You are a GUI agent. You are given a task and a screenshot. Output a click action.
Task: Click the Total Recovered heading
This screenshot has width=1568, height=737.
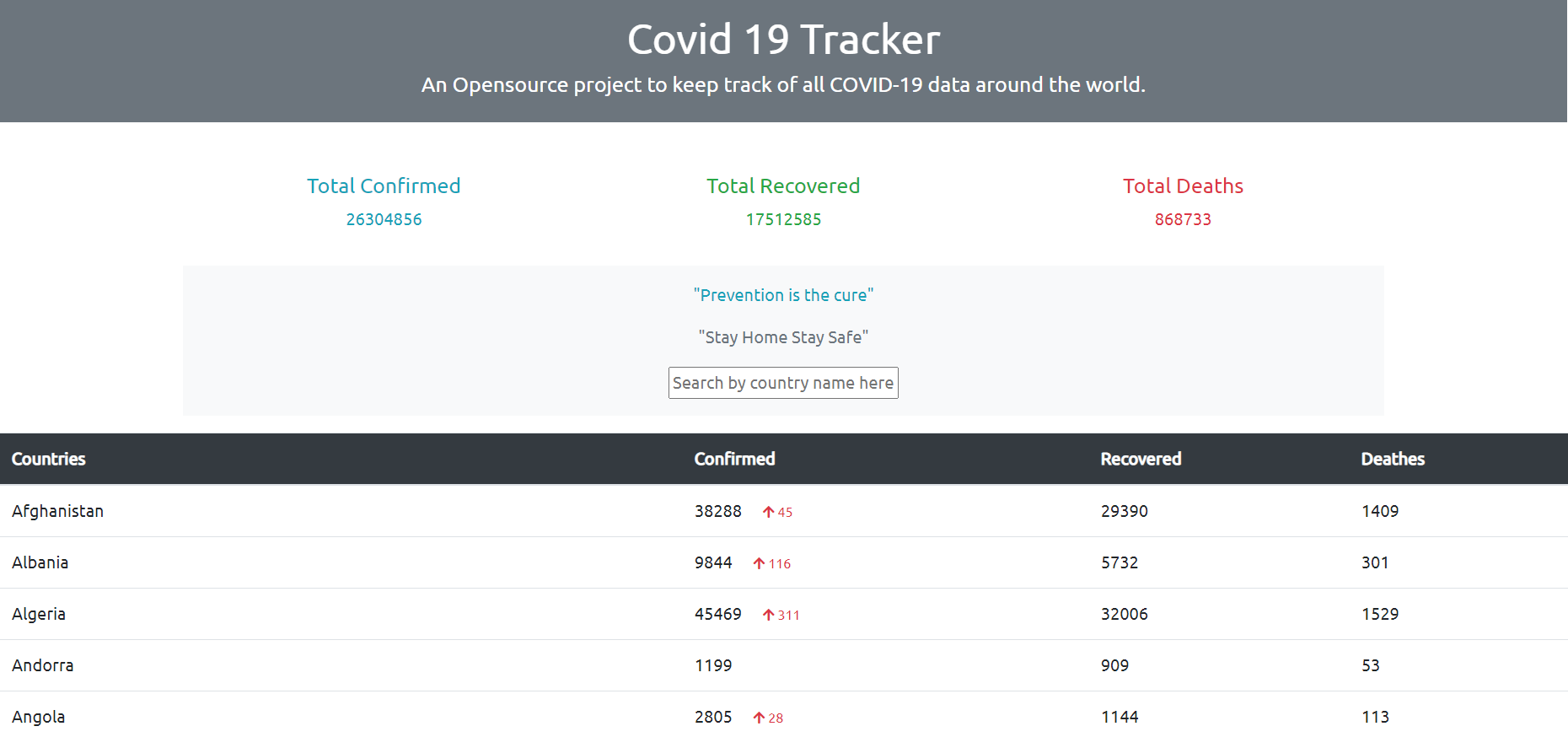coord(783,186)
